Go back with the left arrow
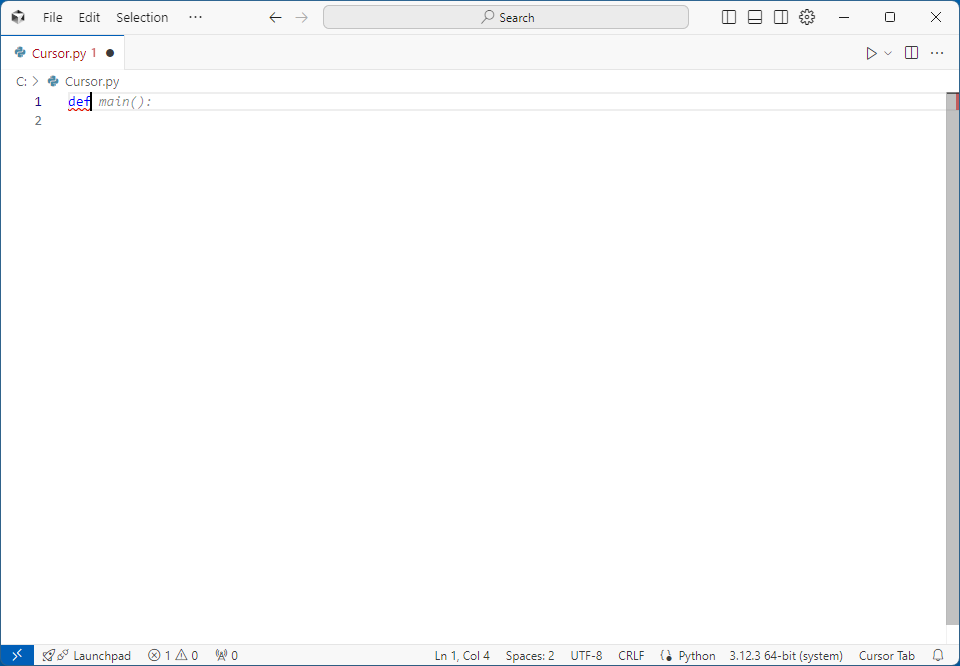960x666 pixels. pyautogui.click(x=276, y=17)
